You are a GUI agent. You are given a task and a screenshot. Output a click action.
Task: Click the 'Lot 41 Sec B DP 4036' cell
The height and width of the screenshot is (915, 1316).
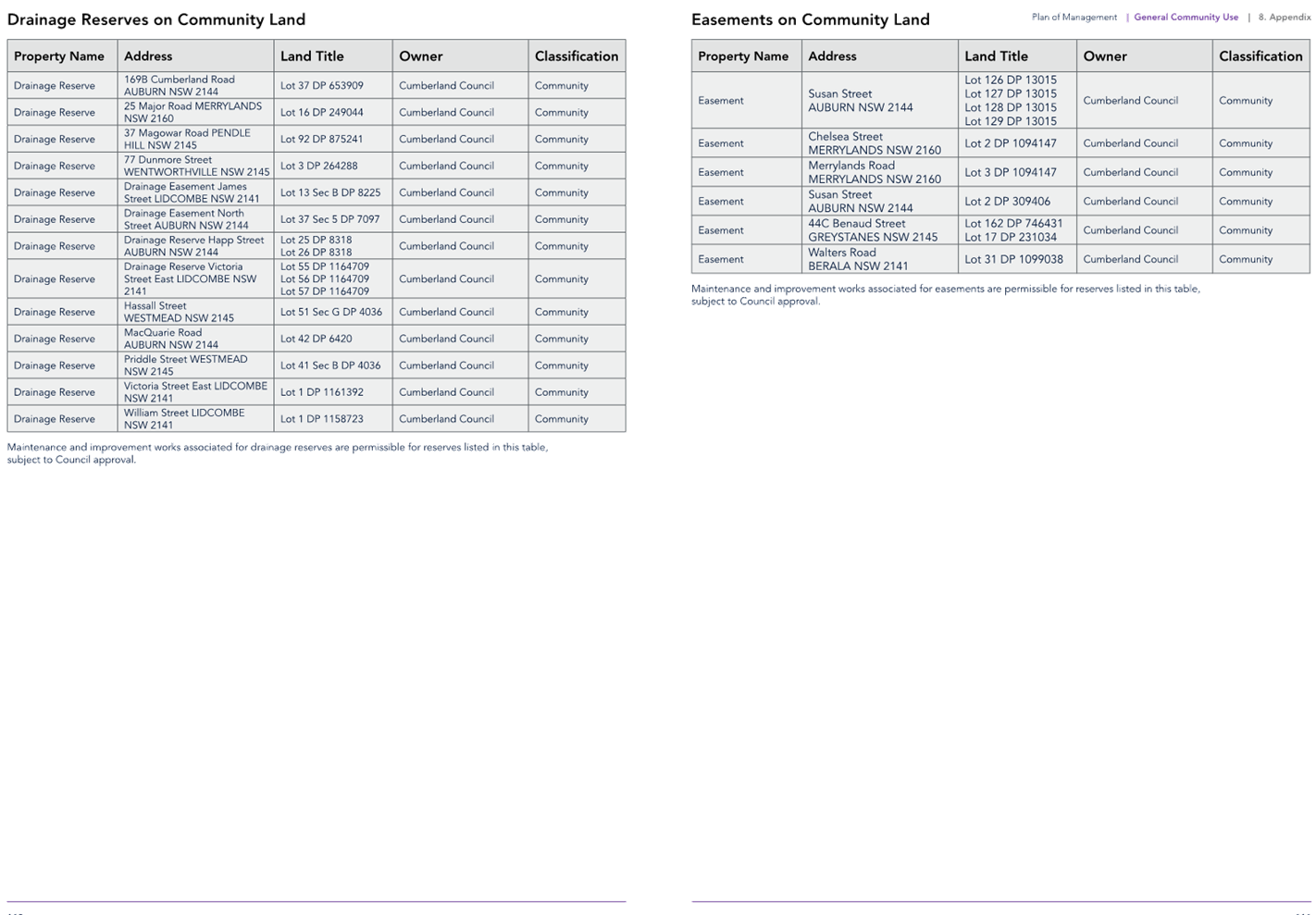pos(333,365)
